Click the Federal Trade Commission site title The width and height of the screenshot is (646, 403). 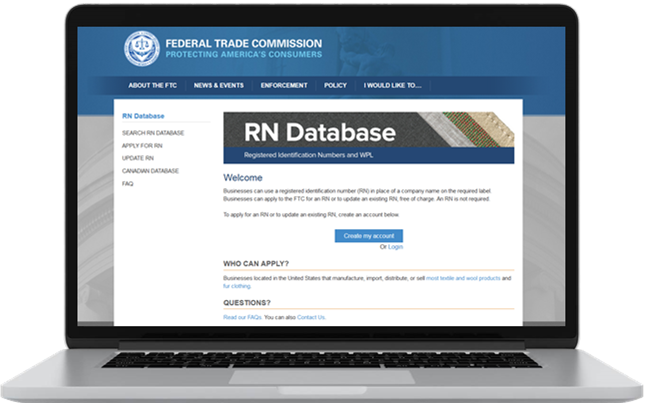click(x=243, y=44)
